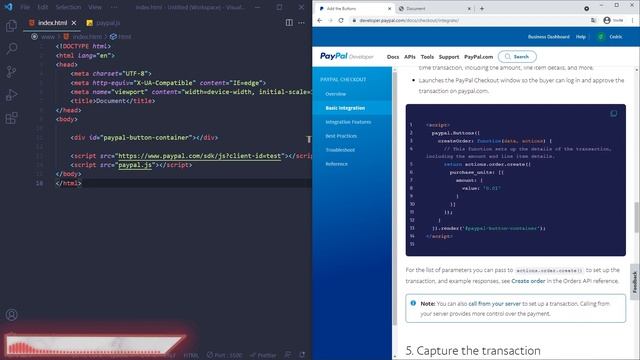Go back in Chrome
The width and height of the screenshot is (640, 360).
[x=320, y=20]
